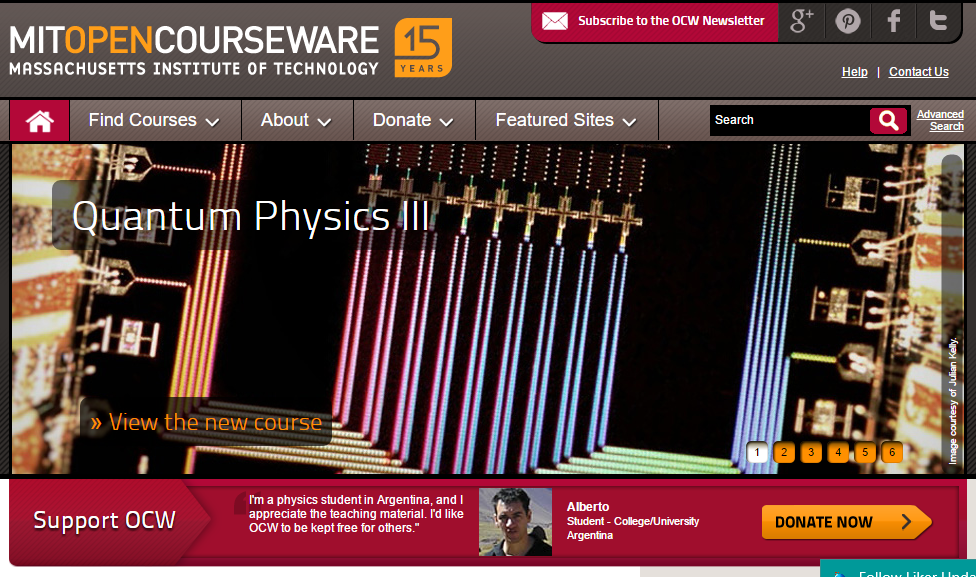Open the Featured Sites dropdown
This screenshot has width=976, height=577.
[x=566, y=120]
